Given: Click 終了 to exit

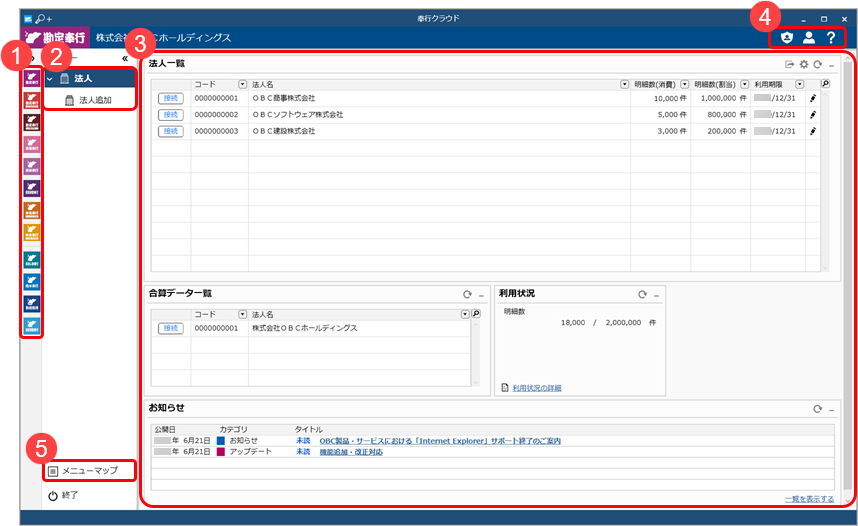Looking at the screenshot, I should [63, 495].
